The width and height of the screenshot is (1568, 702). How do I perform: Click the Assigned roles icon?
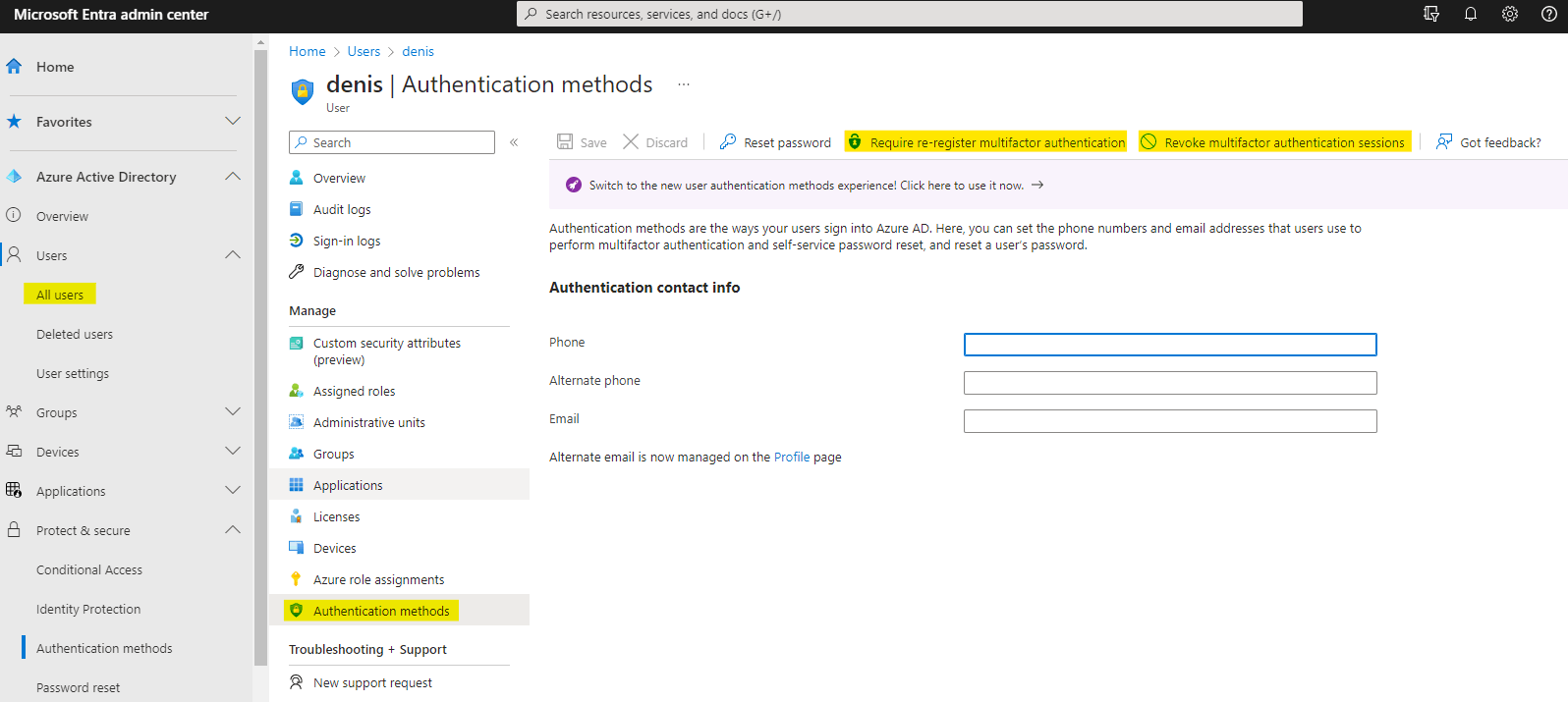pyautogui.click(x=296, y=391)
